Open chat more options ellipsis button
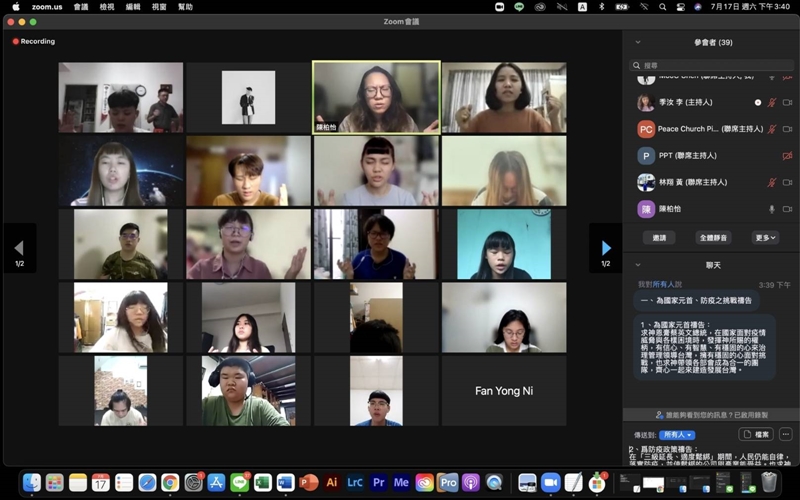This screenshot has width=800, height=500. point(786,435)
